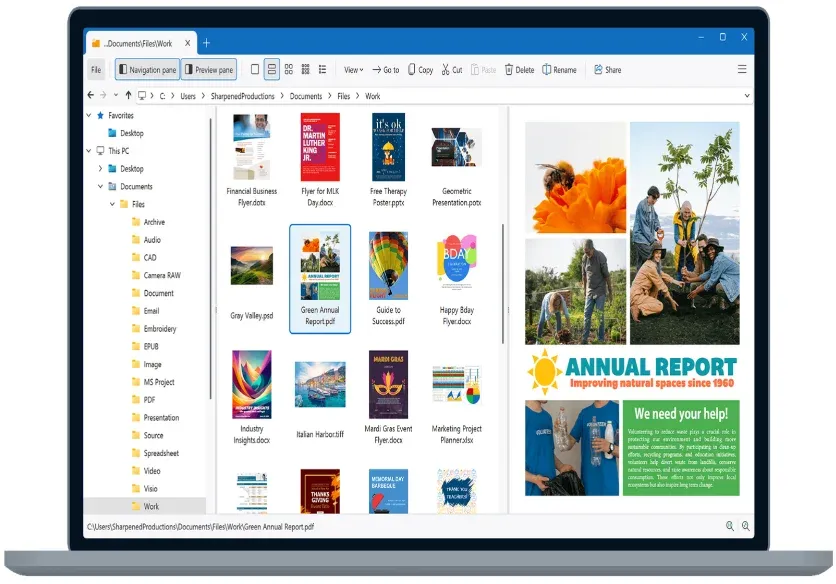Switch to small grid view icon
The height and width of the screenshot is (584, 836).
pos(306,69)
